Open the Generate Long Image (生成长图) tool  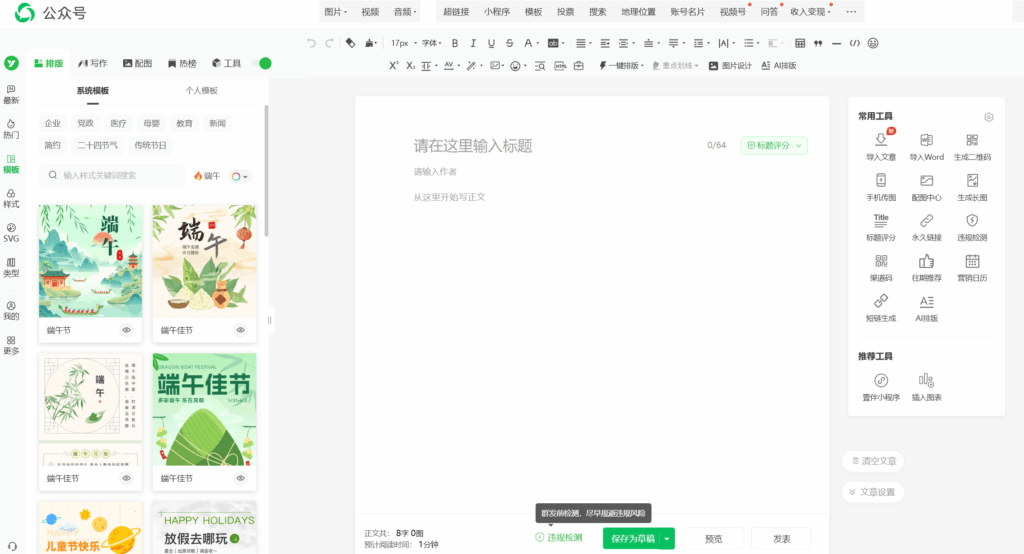point(972,187)
